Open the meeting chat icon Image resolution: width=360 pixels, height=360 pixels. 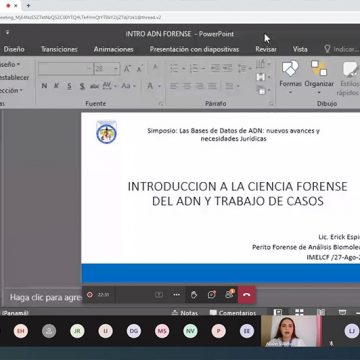point(212,295)
